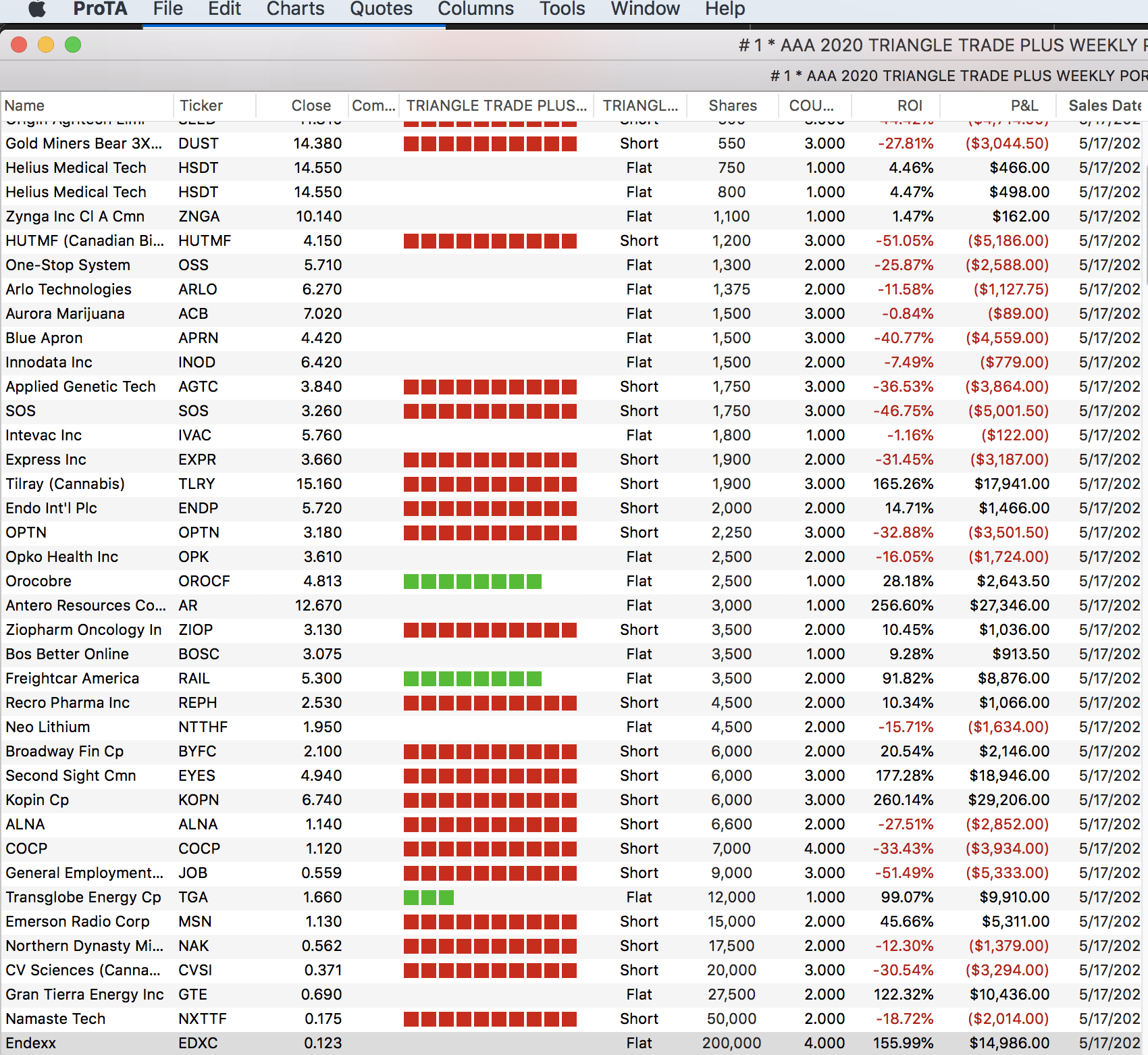Click the Ticker column header
1148x1055 pixels.
(x=201, y=105)
